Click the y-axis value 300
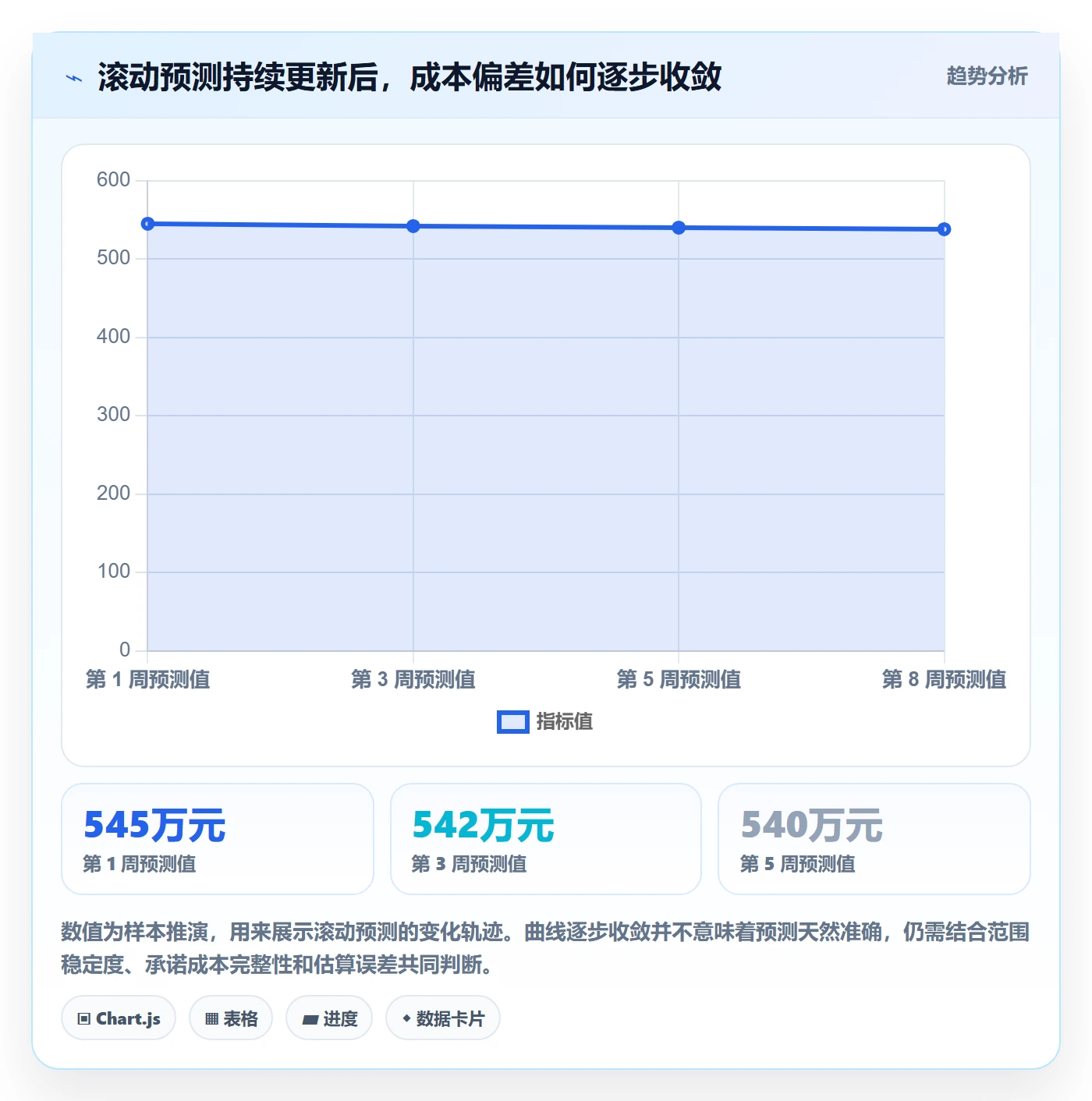Viewport: 1092px width, 1101px height. click(113, 415)
